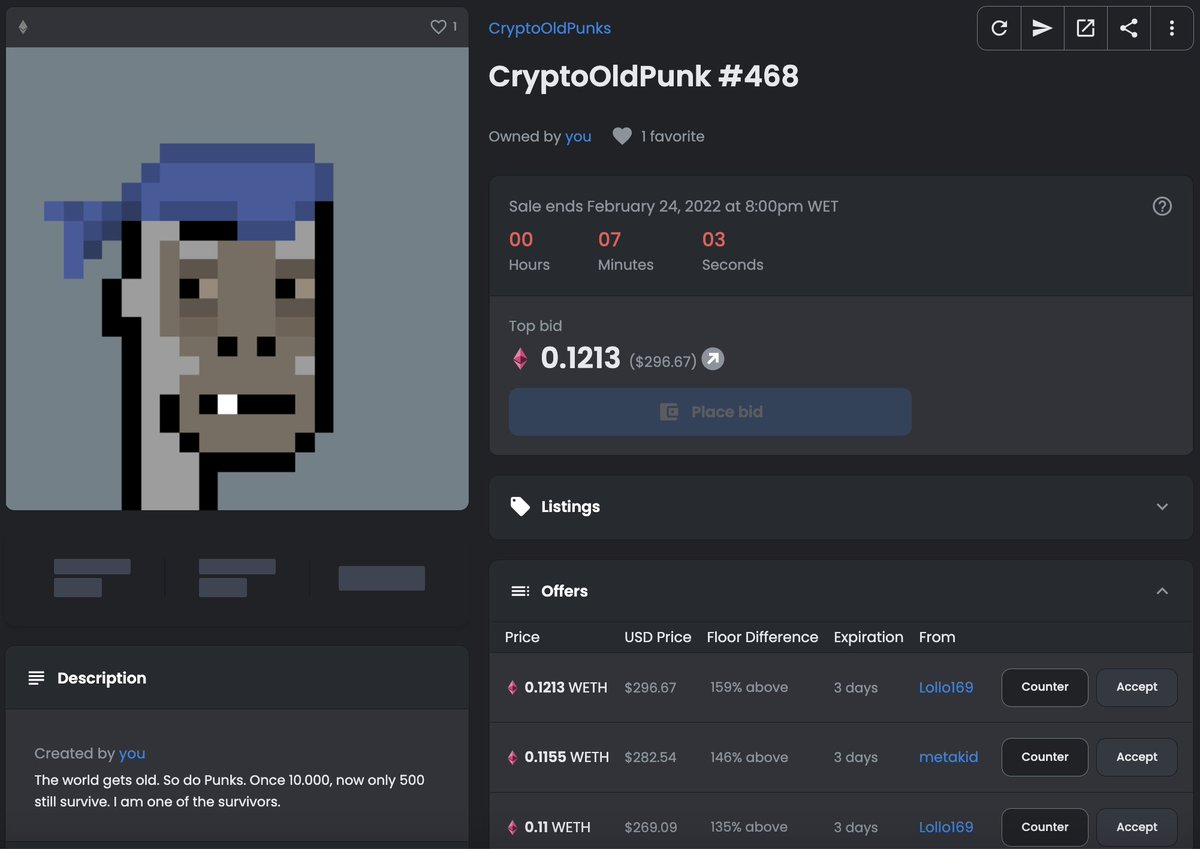Click the grey heart beside 1 favorite
Viewport: 1200px width, 849px height.
pyautogui.click(x=622, y=136)
